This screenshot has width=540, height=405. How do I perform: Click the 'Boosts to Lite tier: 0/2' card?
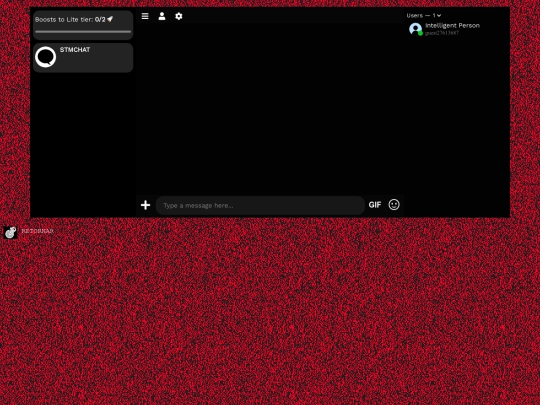click(x=83, y=25)
